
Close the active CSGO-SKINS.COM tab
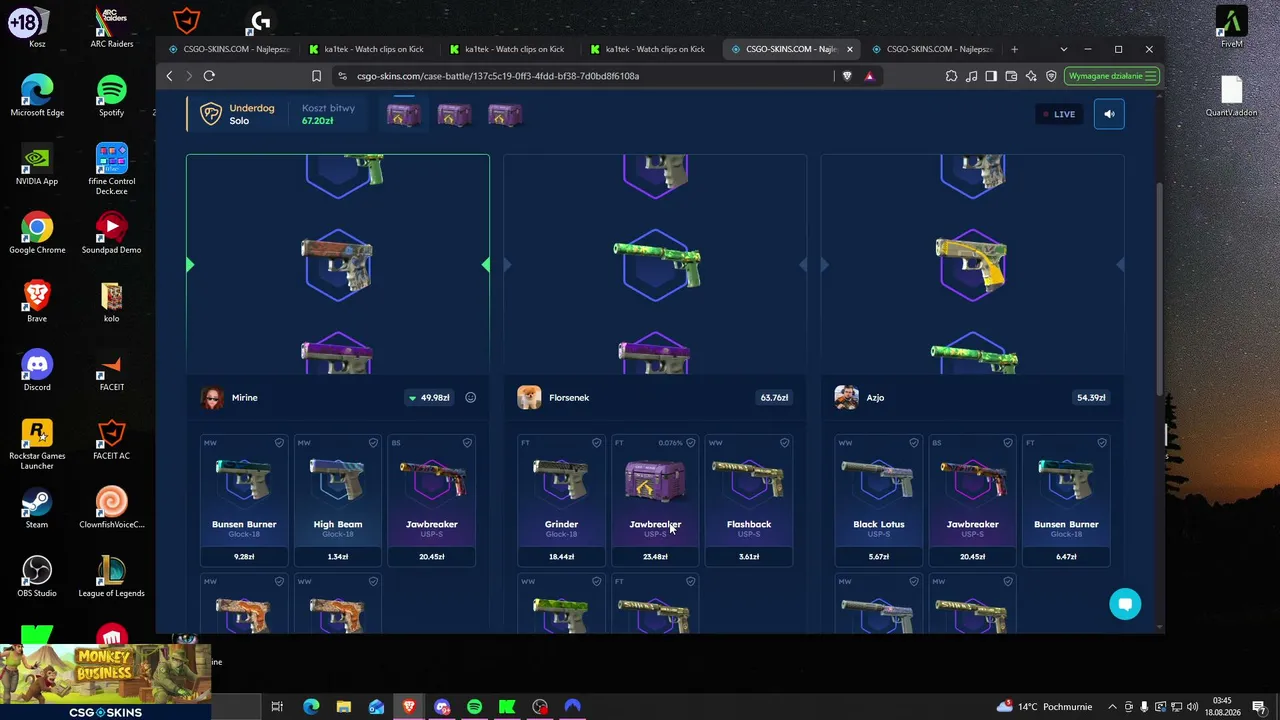850,49
